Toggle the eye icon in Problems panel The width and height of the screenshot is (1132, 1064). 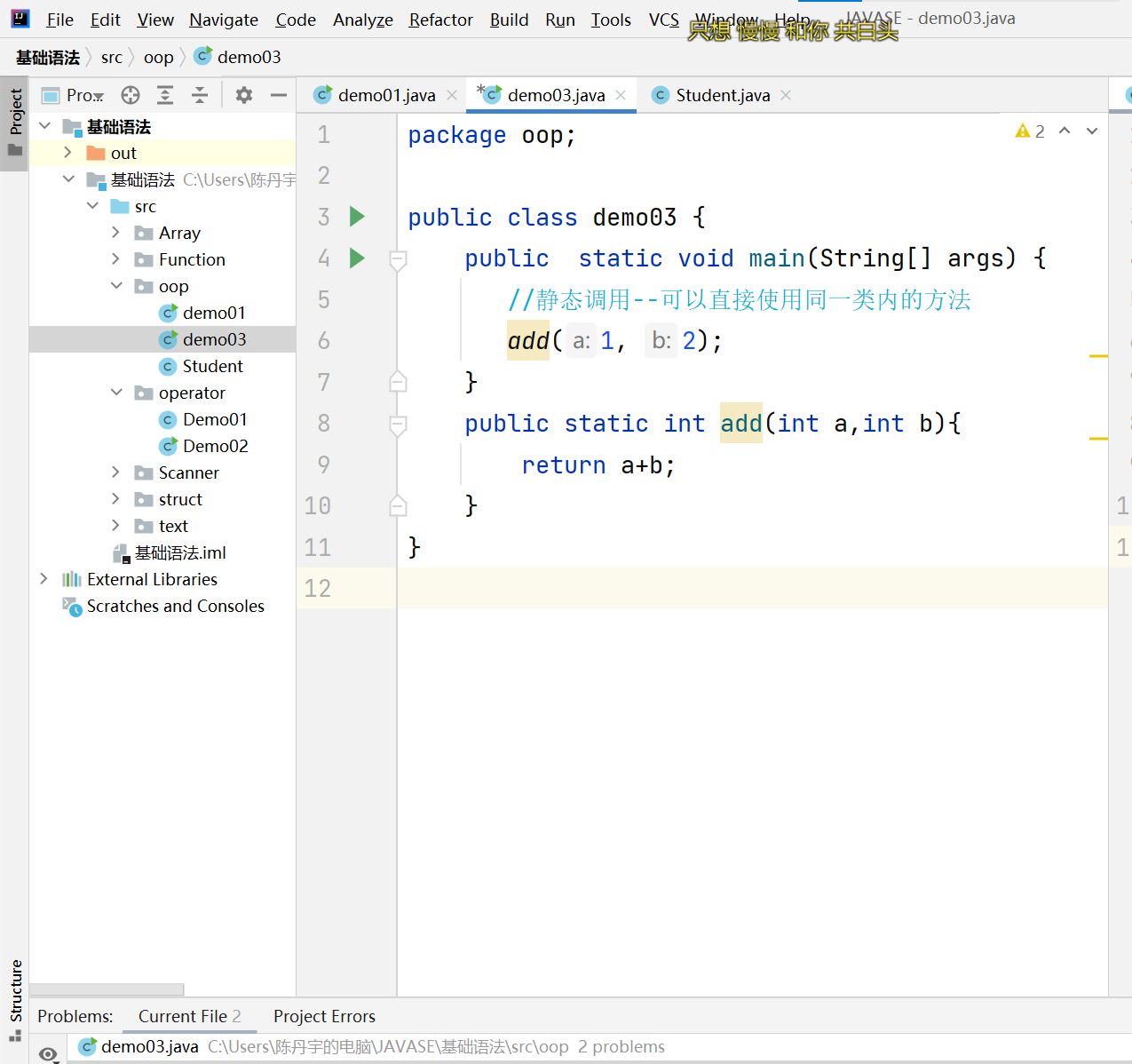49,1053
